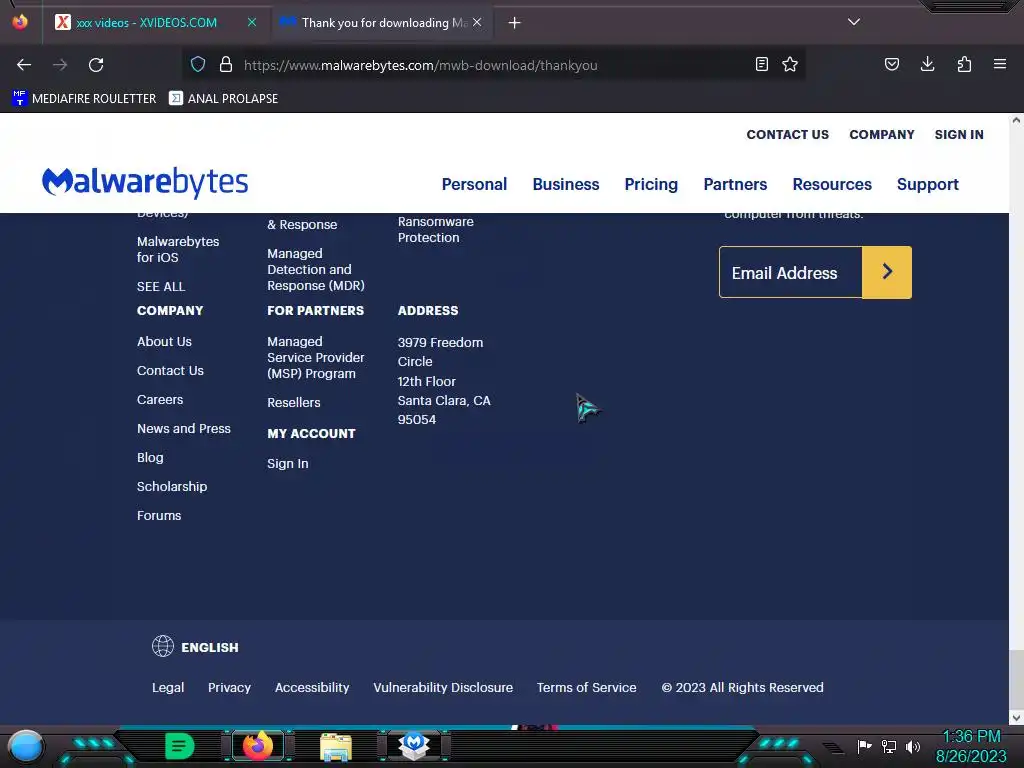Open the extensions puzzle icon

pos(964,64)
